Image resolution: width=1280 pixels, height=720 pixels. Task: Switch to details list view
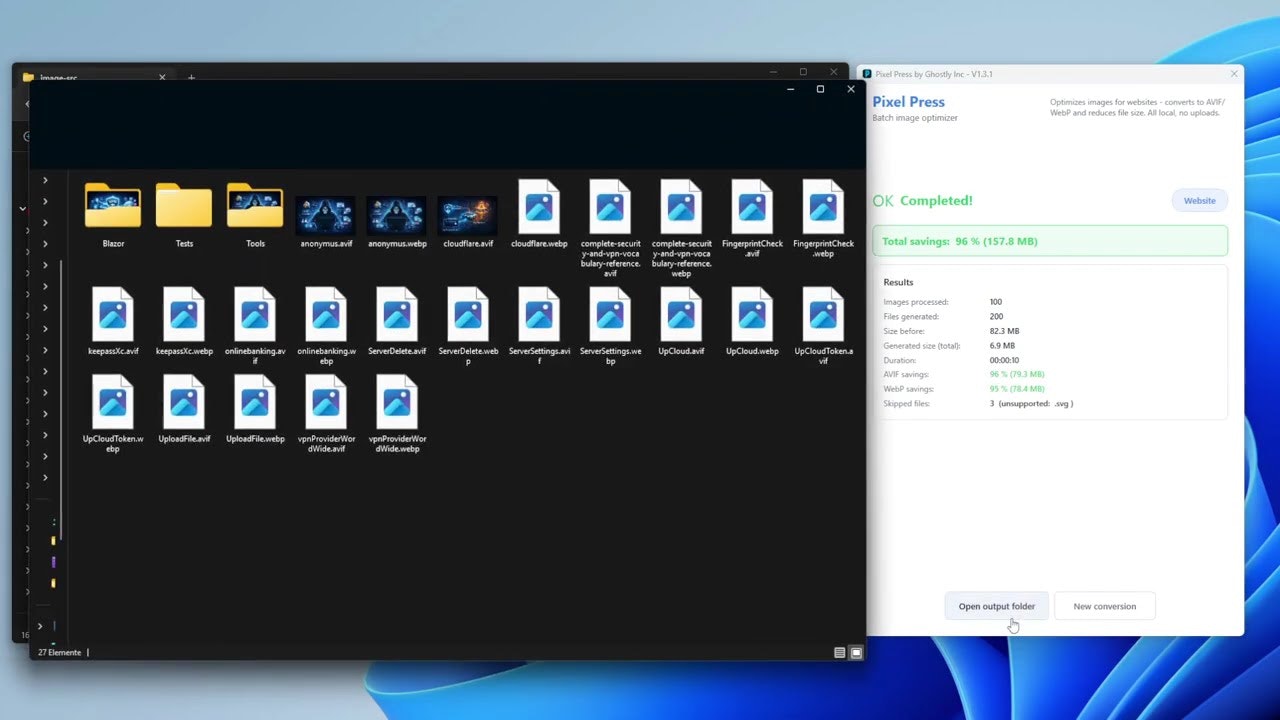tap(840, 653)
